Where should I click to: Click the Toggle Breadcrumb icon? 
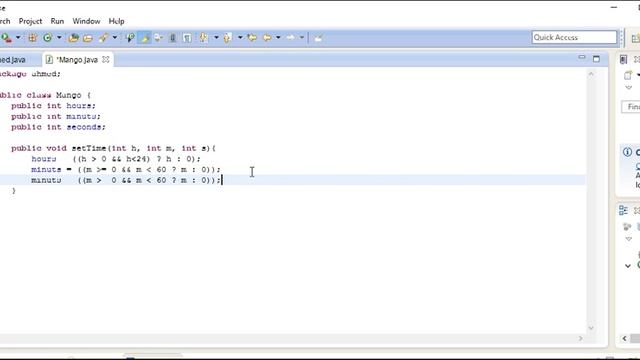click(x=130, y=38)
